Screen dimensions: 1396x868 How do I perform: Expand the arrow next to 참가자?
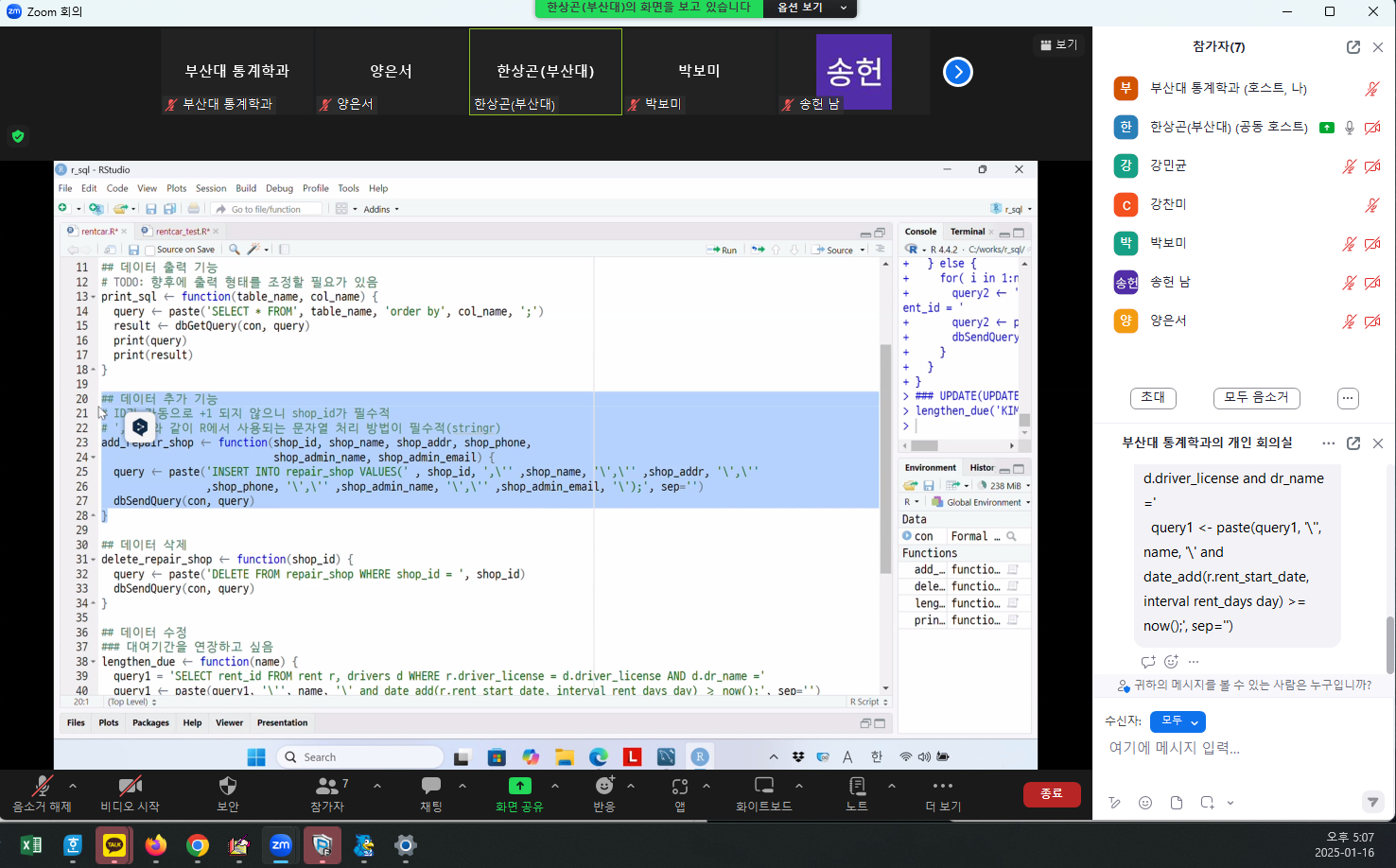[377, 786]
